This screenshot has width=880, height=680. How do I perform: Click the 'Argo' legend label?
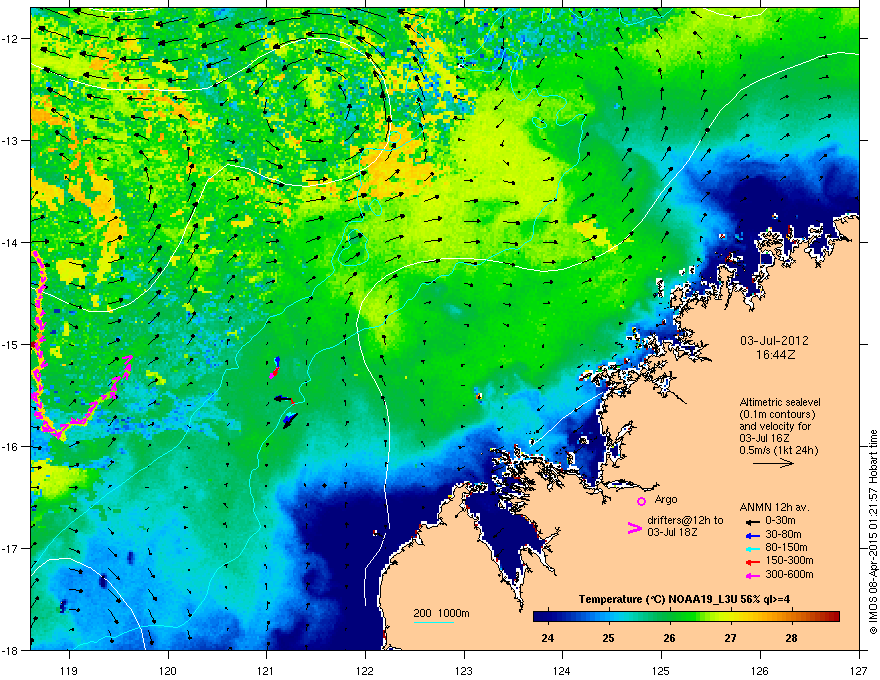666,499
